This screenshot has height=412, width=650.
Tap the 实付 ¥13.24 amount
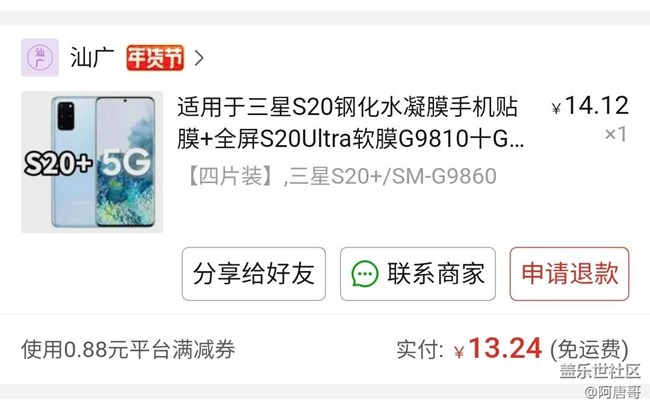[469, 348]
